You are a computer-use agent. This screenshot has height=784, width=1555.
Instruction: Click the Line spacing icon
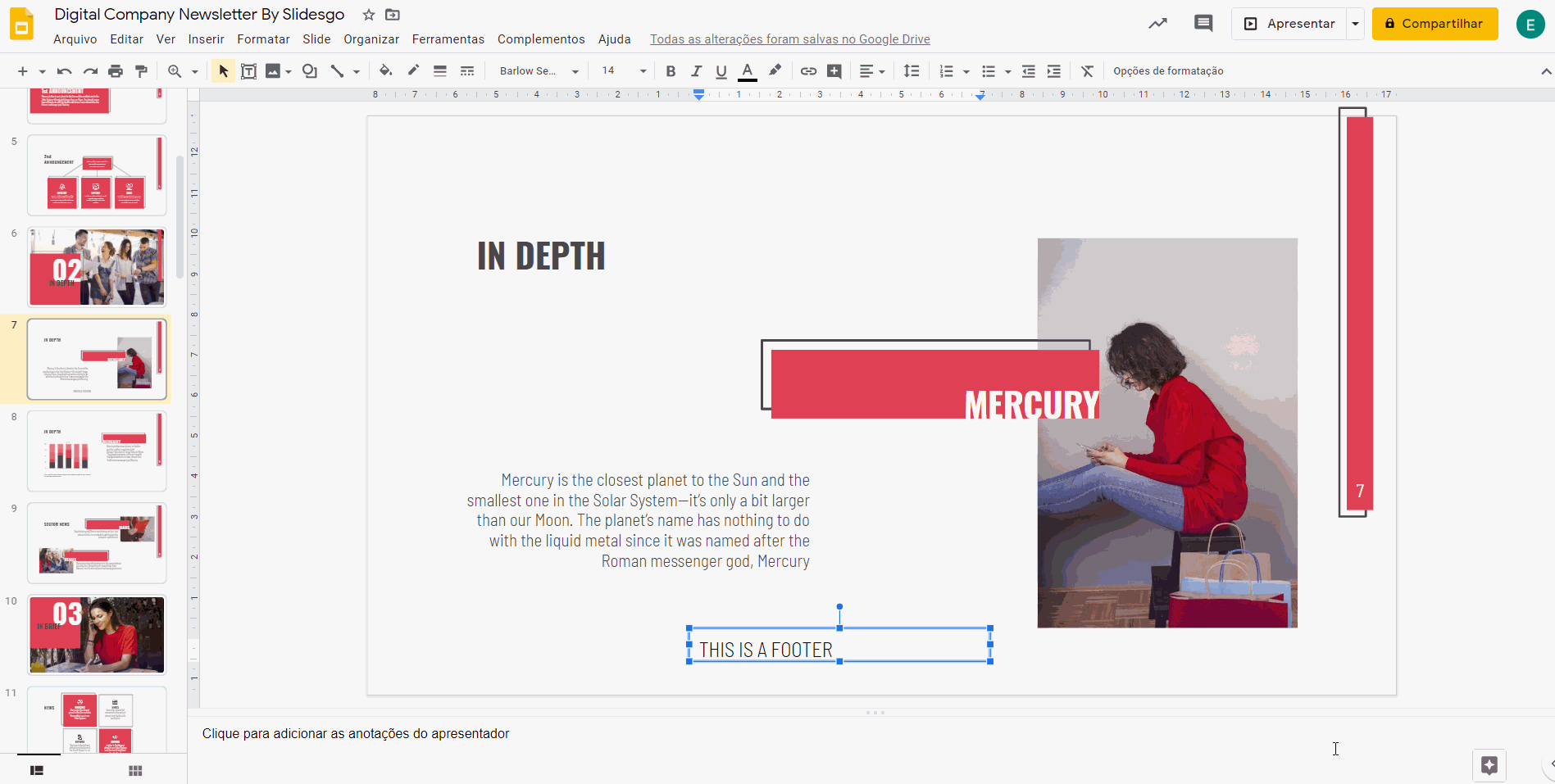pyautogui.click(x=912, y=71)
